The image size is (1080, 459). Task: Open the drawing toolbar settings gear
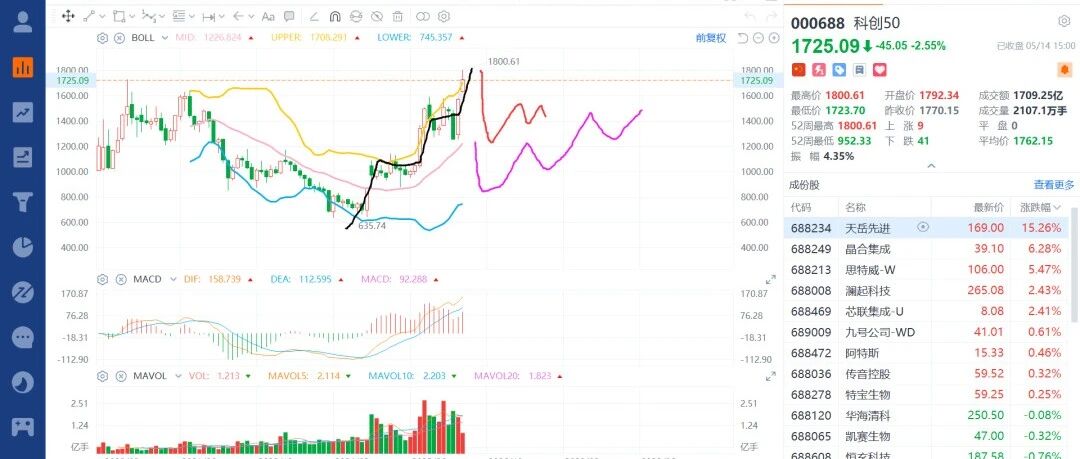444,16
